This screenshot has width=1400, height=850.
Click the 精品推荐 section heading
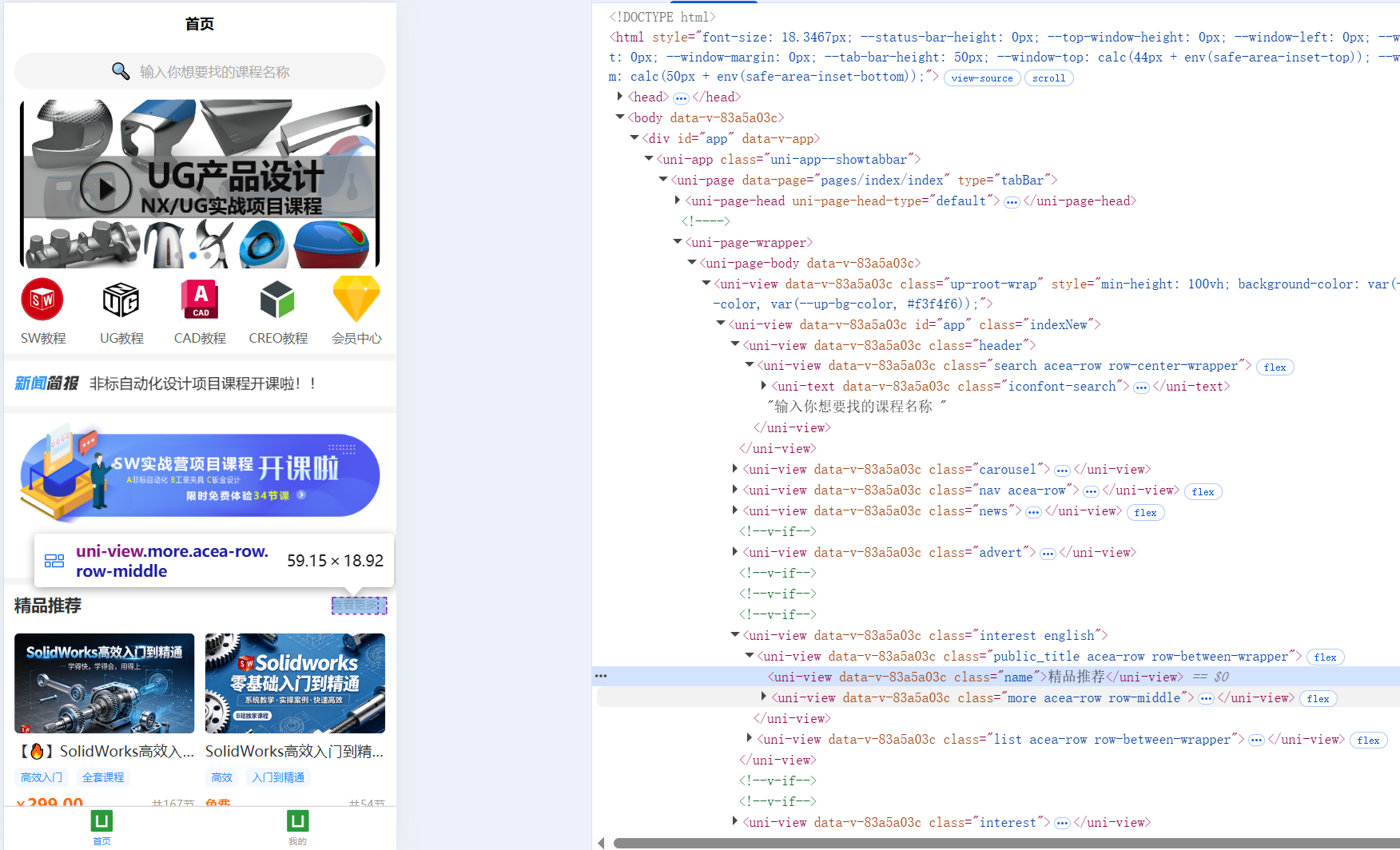(48, 606)
